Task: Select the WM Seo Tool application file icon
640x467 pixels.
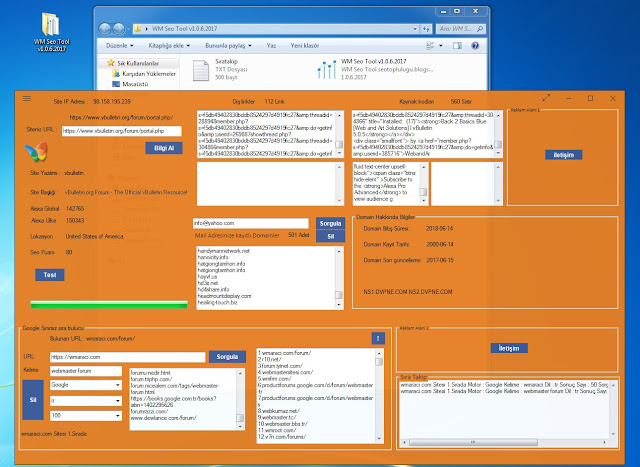Action: coord(327,70)
